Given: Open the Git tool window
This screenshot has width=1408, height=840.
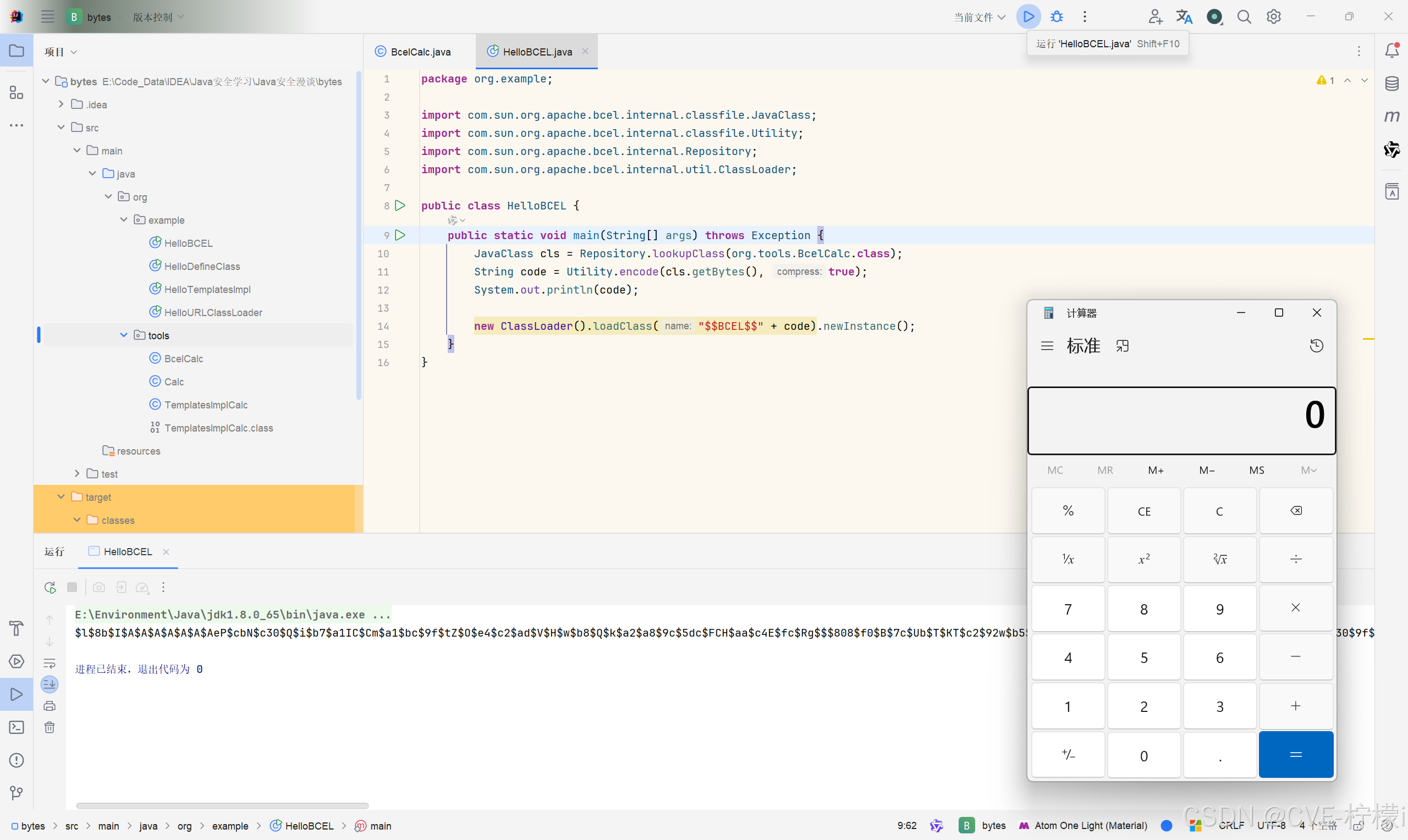Looking at the screenshot, I should (16, 793).
